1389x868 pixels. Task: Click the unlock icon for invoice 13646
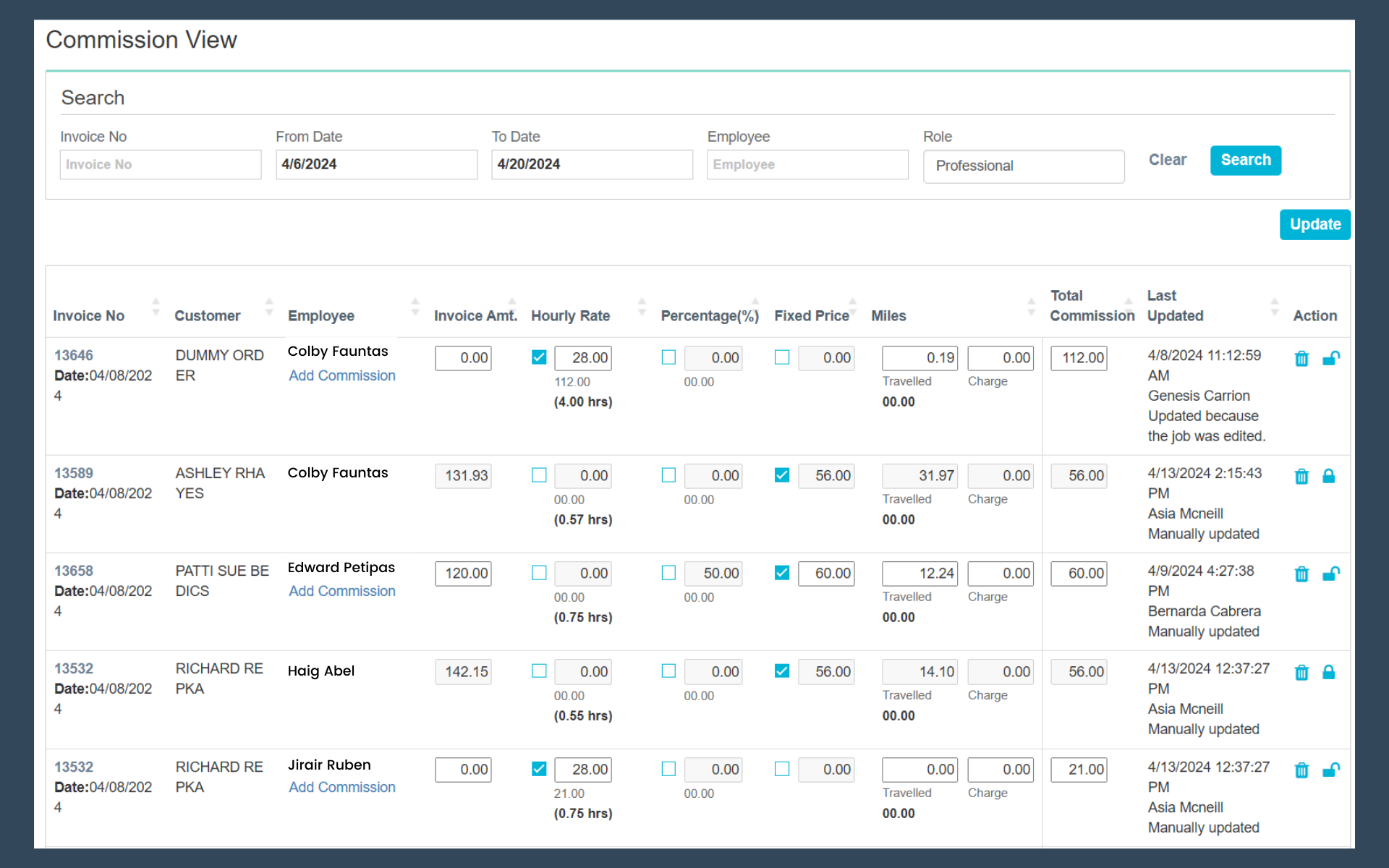(x=1330, y=358)
